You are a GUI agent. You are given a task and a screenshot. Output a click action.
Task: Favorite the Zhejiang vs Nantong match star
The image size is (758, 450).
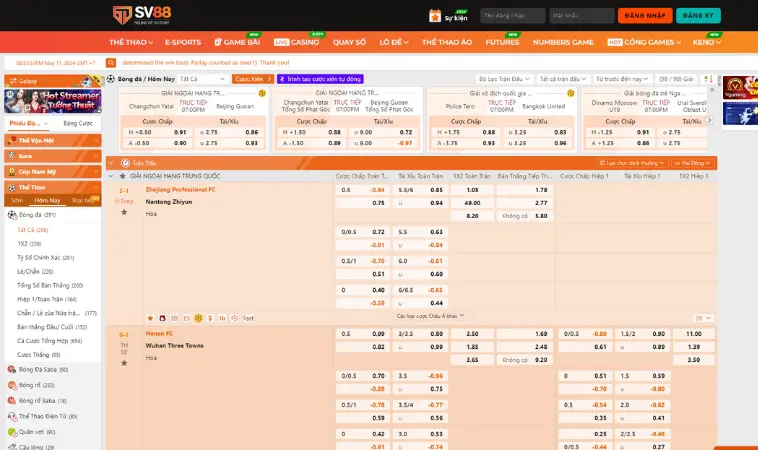coord(123,211)
